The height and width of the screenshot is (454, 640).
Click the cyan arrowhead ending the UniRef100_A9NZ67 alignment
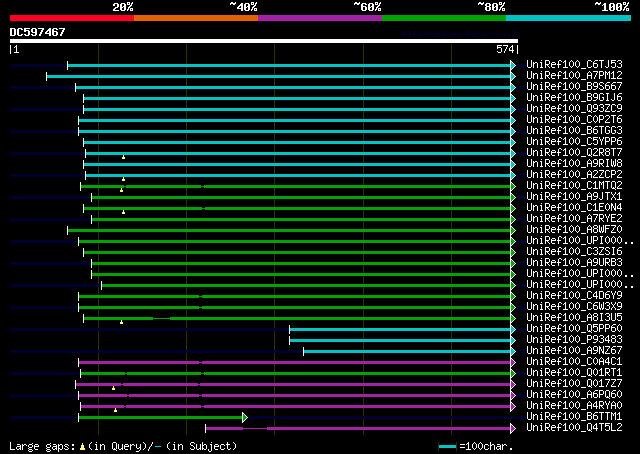tap(513, 352)
